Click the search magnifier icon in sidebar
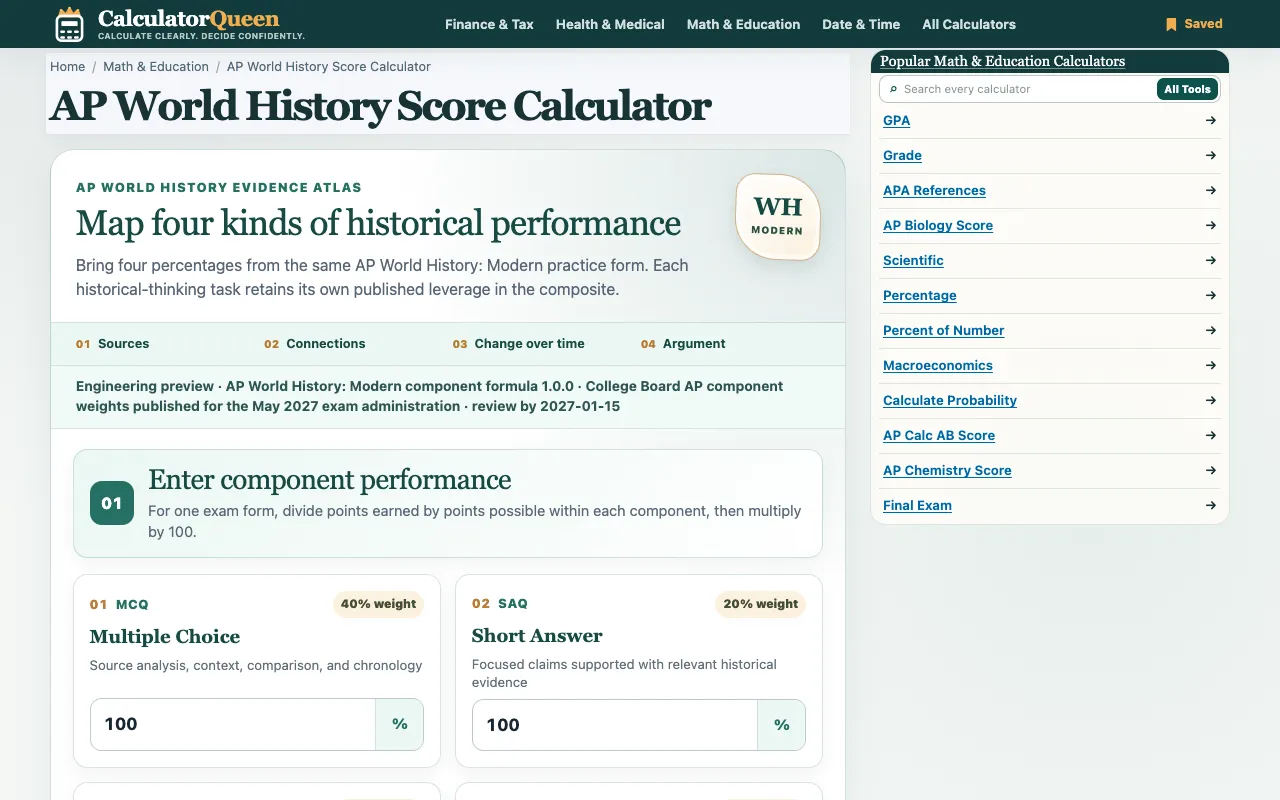This screenshot has width=1280, height=800. [x=893, y=89]
